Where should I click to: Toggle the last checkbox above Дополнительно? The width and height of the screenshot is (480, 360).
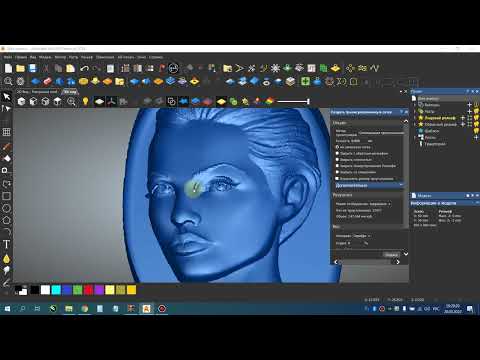[x=337, y=179]
